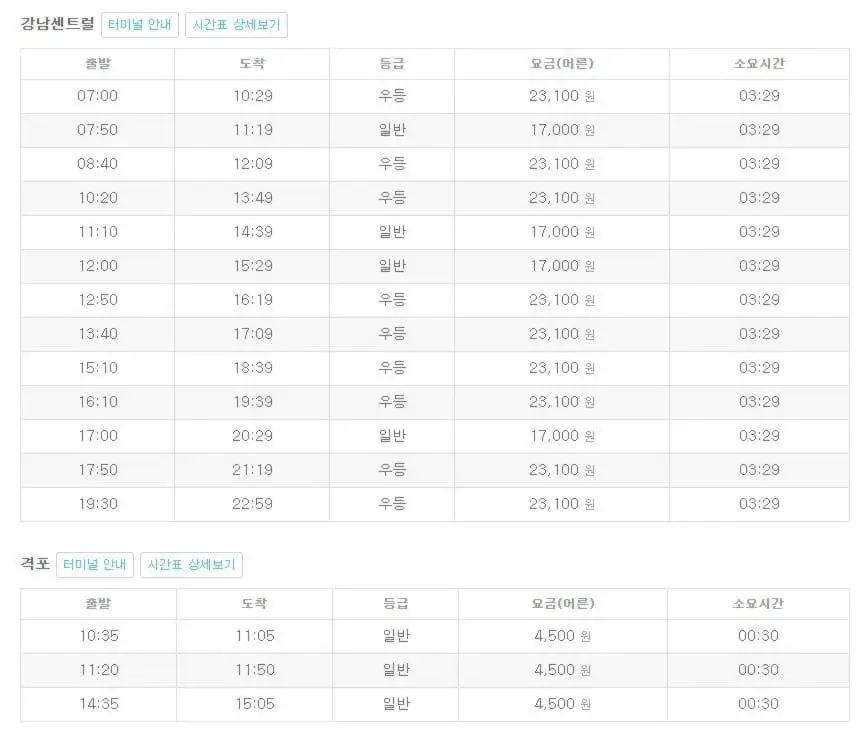
Task: Click the 19:39 arrival time
Action: pyautogui.click(x=253, y=402)
